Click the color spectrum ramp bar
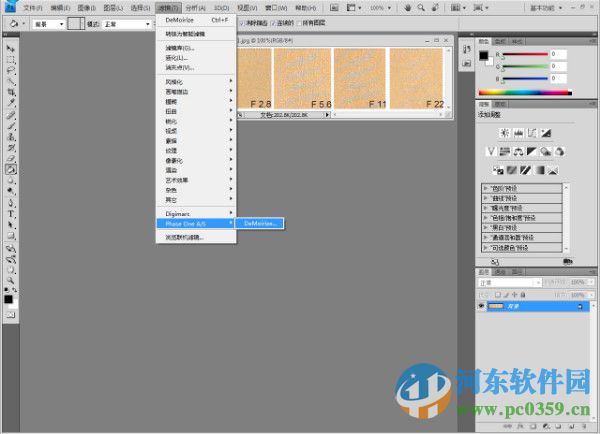Viewport: 600px width, 434px height. (x=525, y=92)
